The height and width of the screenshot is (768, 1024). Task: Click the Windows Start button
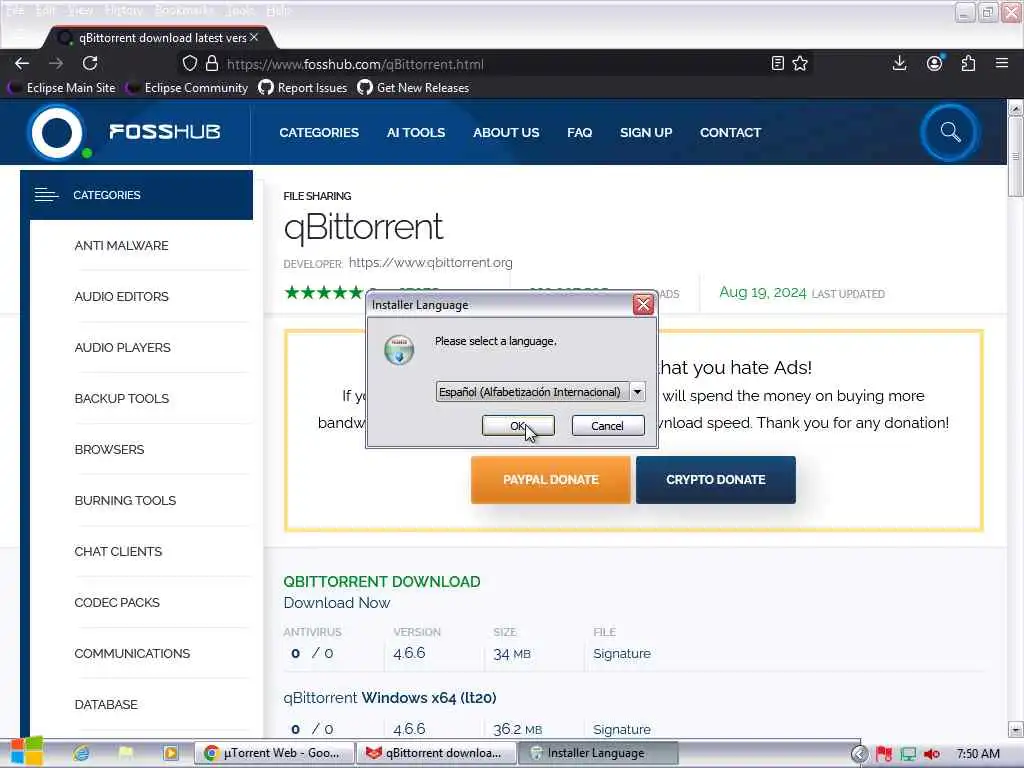(26, 752)
